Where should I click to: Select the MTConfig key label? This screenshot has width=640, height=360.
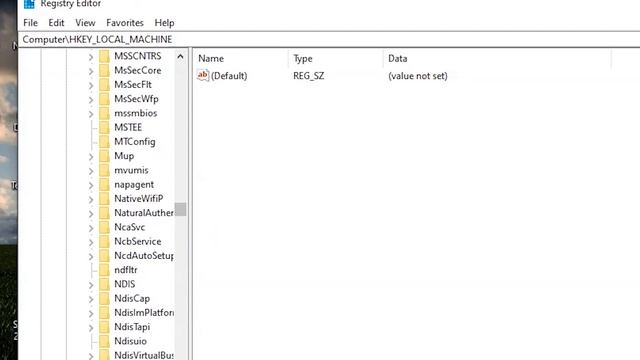(135, 142)
